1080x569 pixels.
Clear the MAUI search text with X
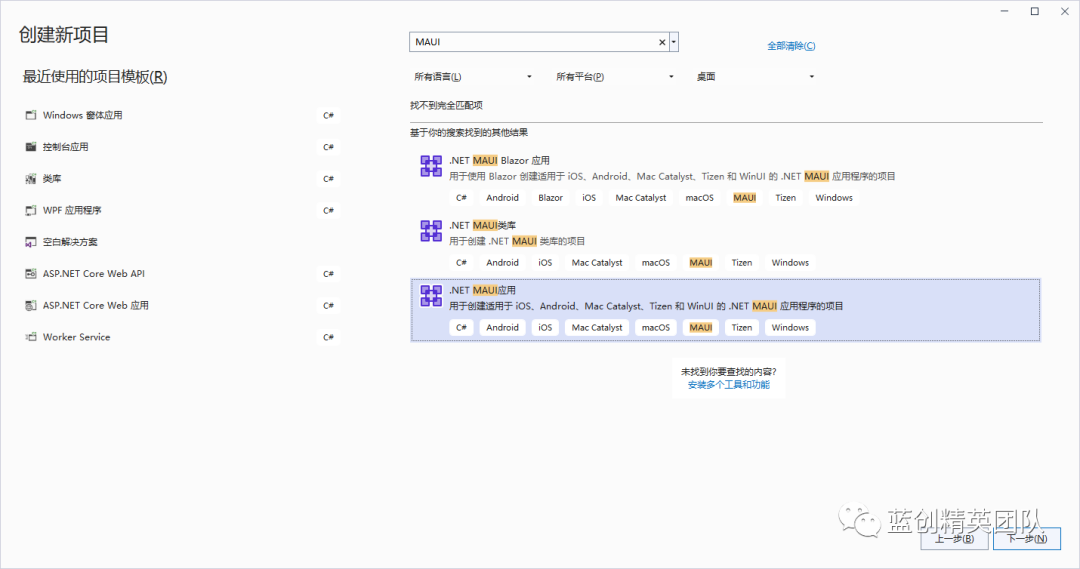click(x=662, y=42)
